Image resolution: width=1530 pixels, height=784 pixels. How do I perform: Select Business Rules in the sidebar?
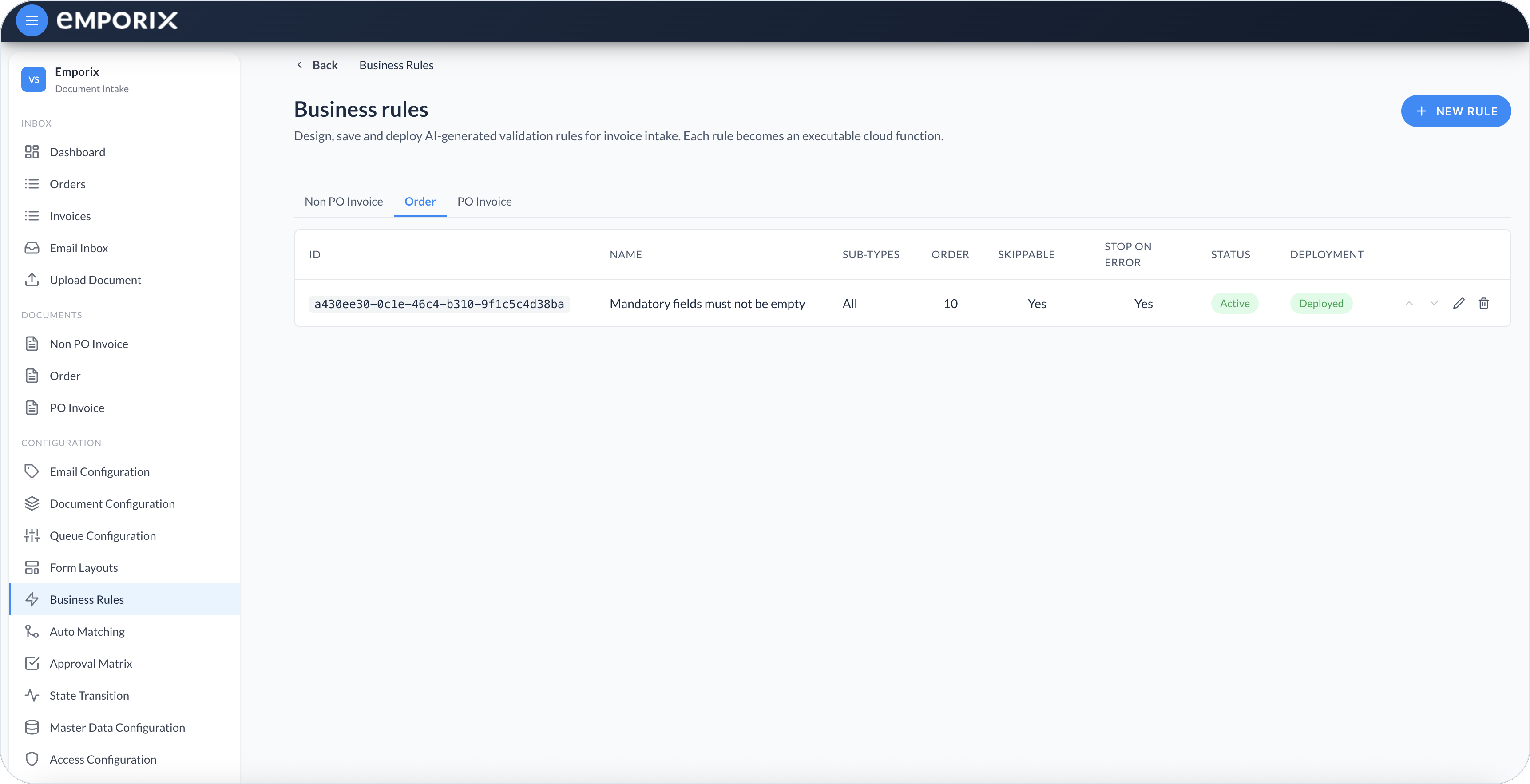click(125, 599)
